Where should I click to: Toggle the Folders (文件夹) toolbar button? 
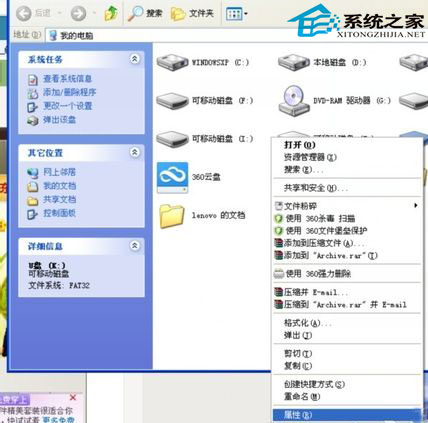coord(192,14)
